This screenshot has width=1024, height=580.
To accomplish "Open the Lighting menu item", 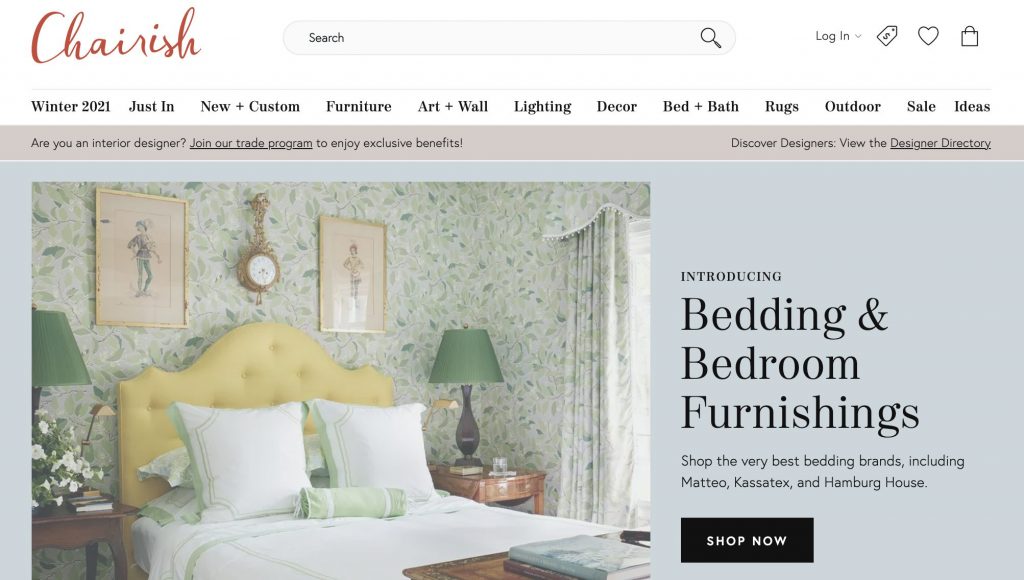I will click(542, 106).
